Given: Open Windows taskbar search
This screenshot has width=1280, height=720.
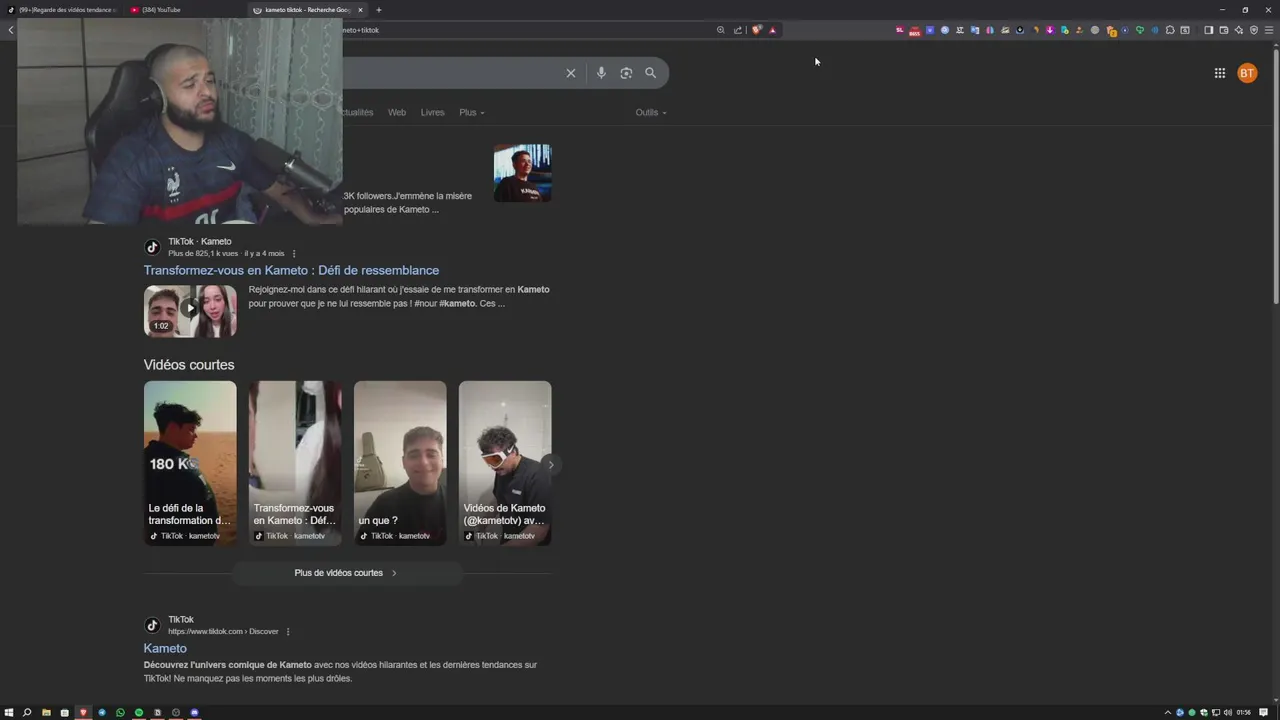Looking at the screenshot, I should point(27,712).
